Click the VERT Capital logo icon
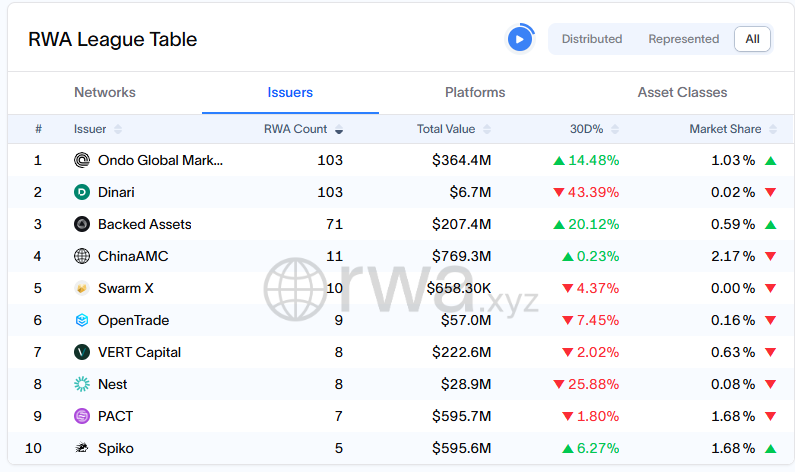Screen dimensions: 807x473 [82, 352]
